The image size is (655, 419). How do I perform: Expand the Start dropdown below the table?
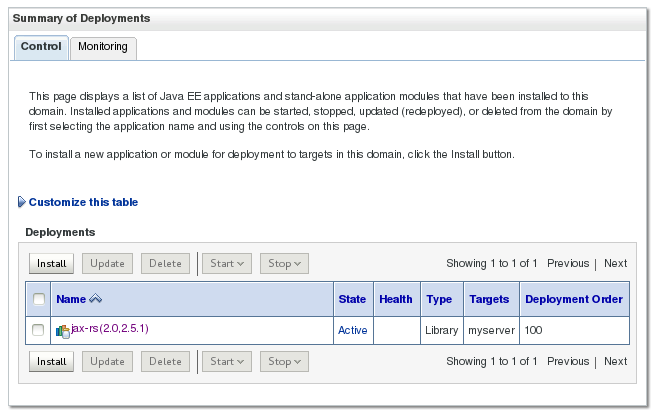coord(226,361)
